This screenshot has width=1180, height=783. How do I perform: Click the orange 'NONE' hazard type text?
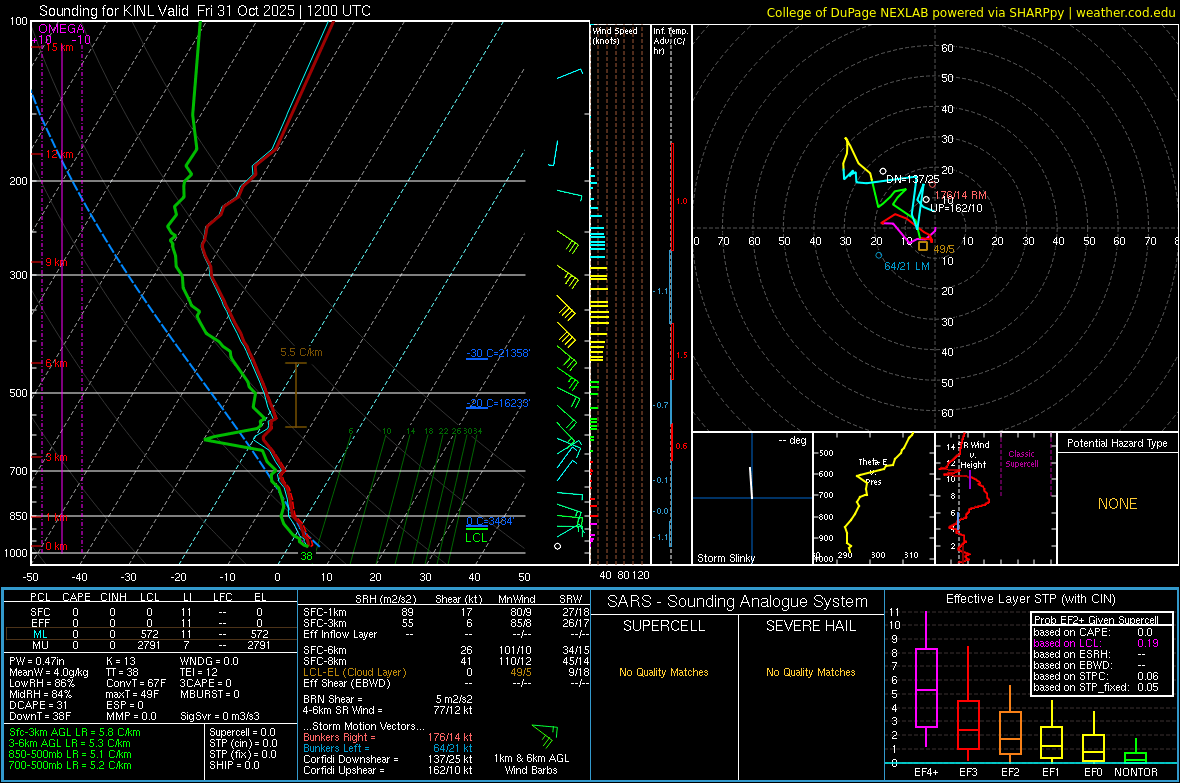tap(1118, 504)
